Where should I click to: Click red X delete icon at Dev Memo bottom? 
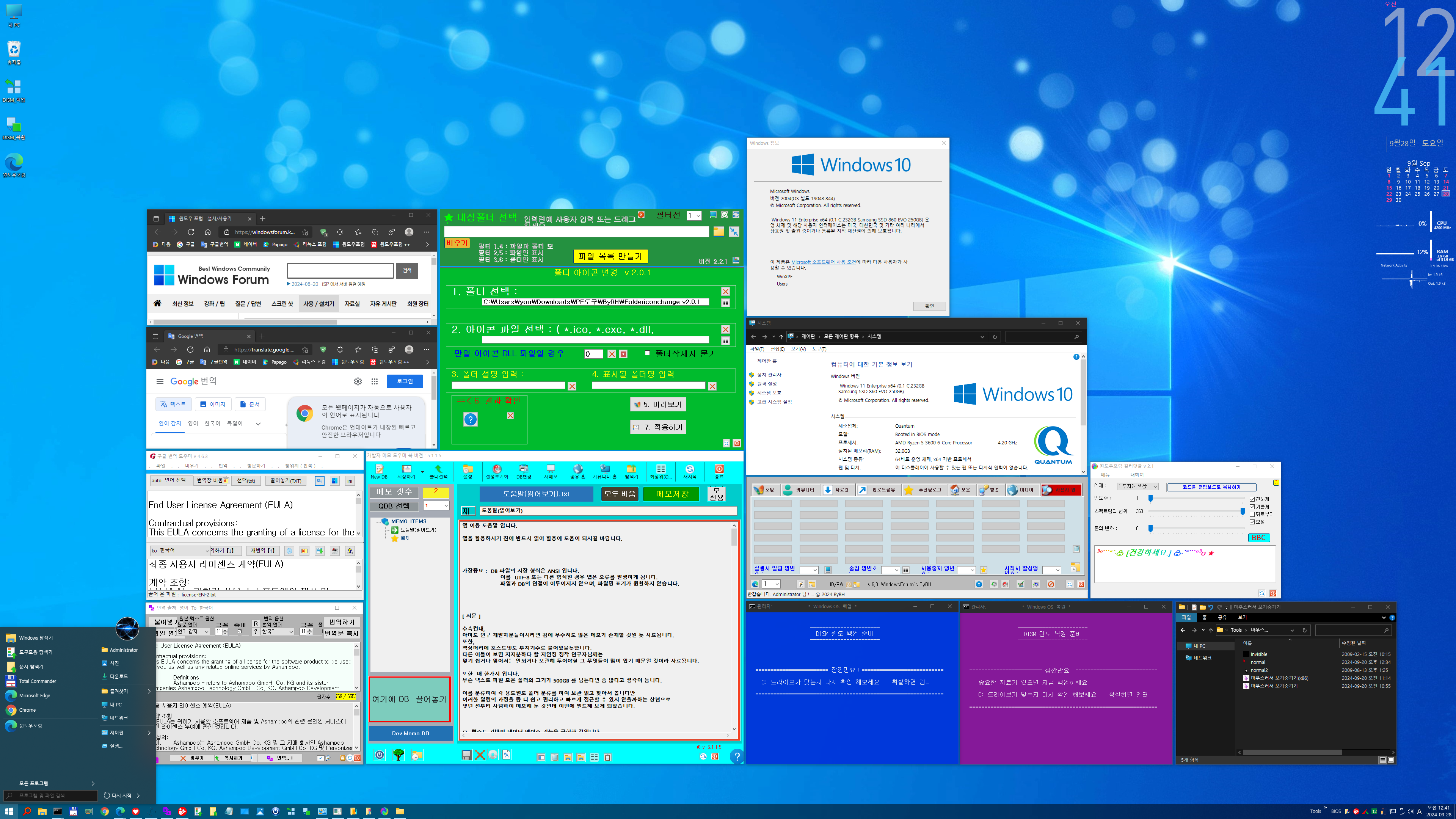click(x=480, y=755)
